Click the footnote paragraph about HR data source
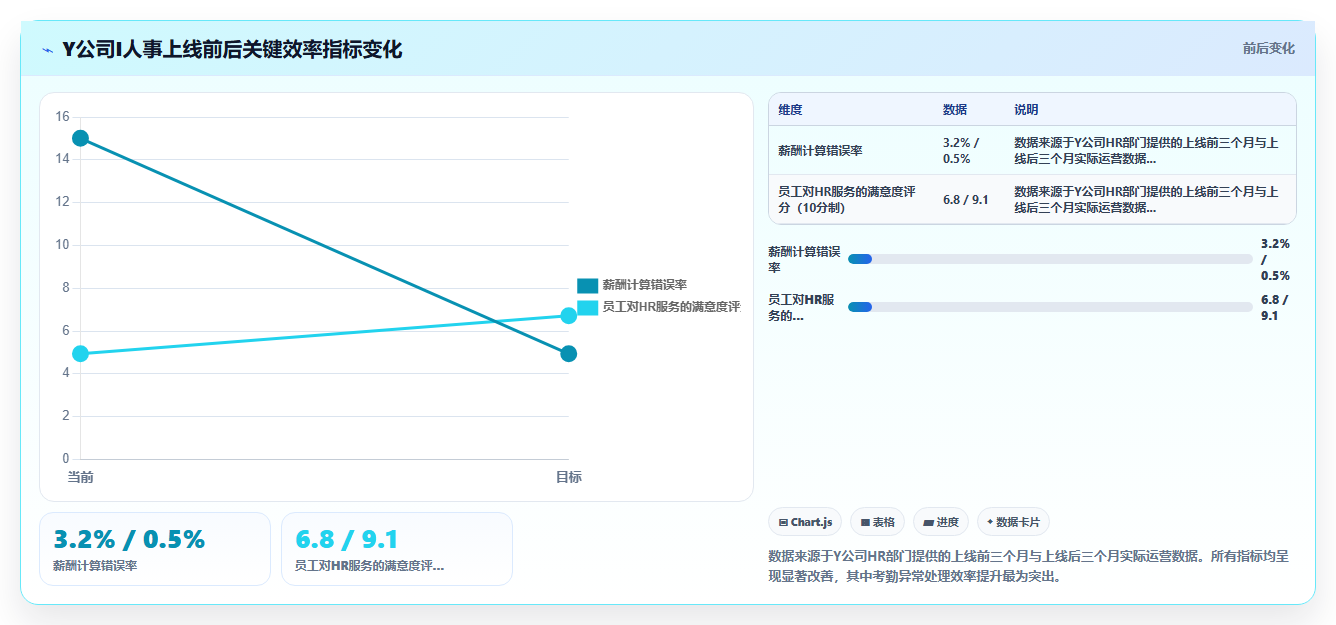This screenshot has width=1336, height=625. click(1028, 566)
